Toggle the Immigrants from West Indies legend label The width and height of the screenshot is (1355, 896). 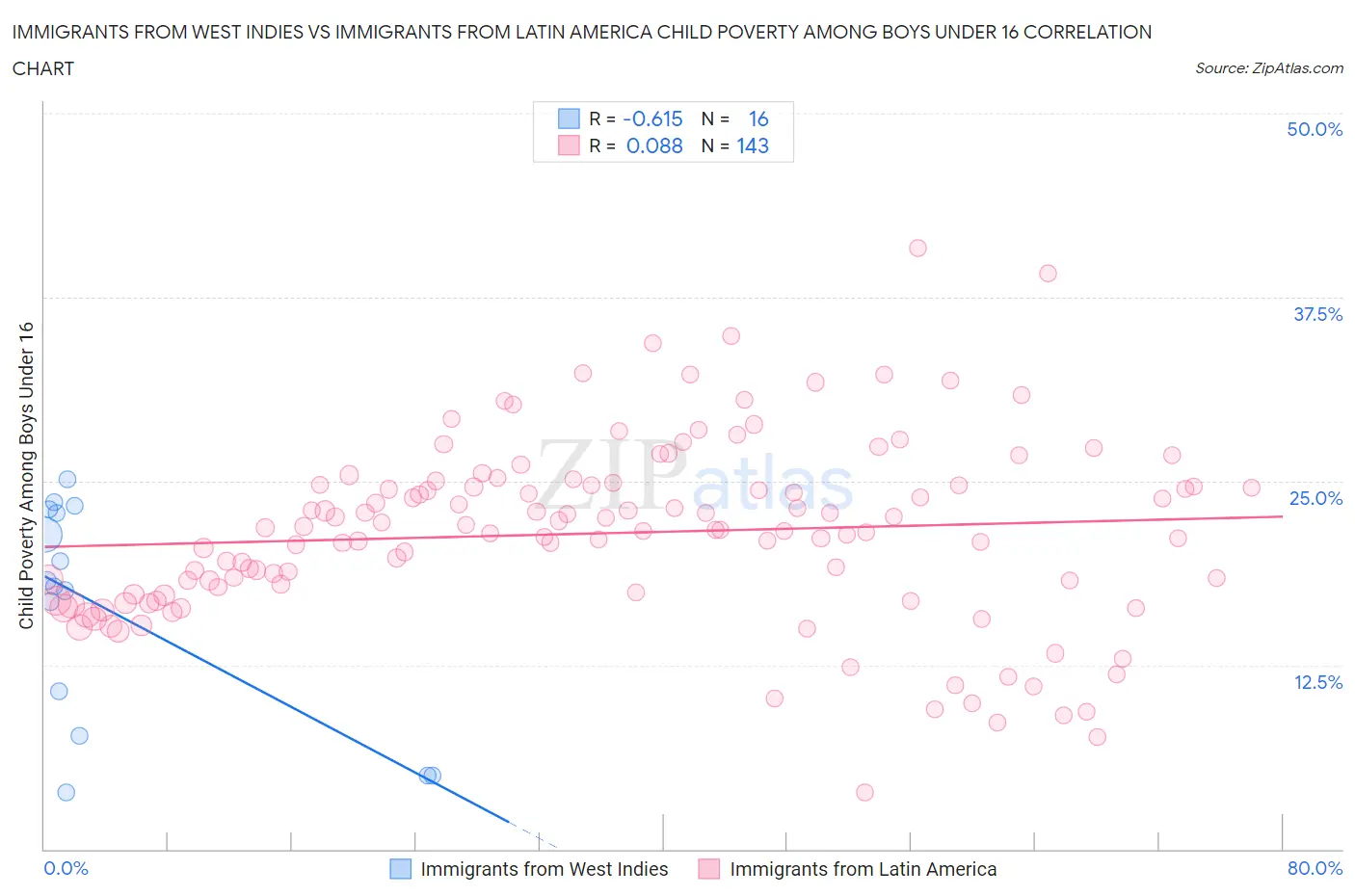[544, 869]
